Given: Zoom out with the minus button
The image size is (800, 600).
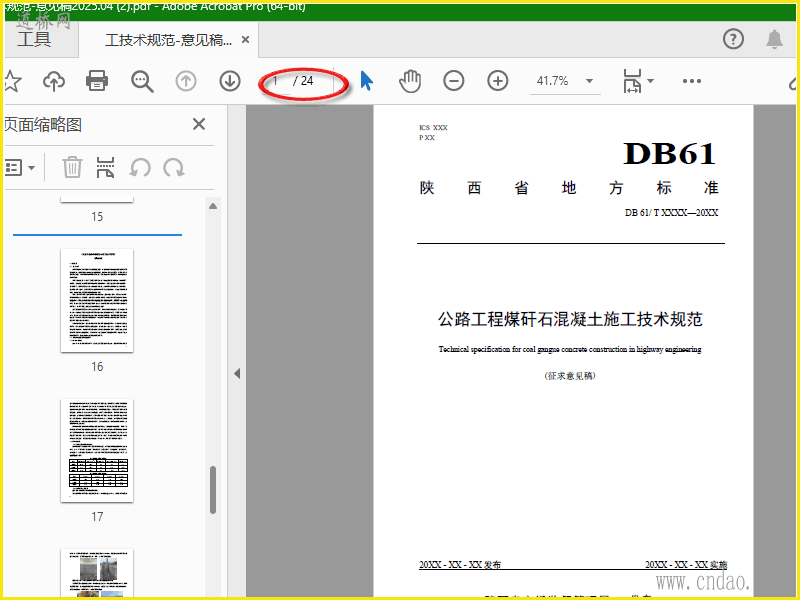Looking at the screenshot, I should tap(454, 81).
